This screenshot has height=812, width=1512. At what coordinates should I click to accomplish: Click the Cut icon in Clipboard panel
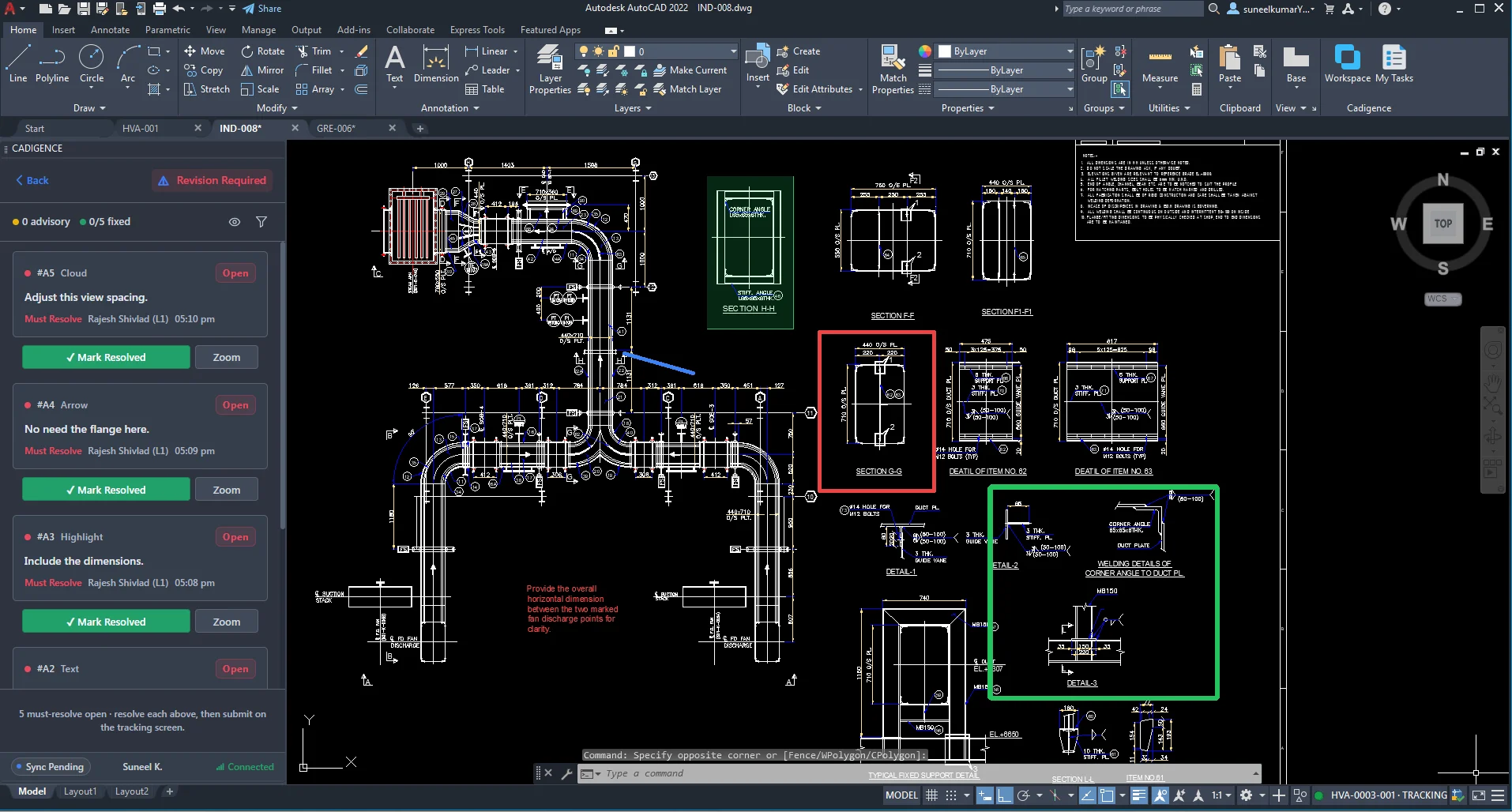(1259, 51)
